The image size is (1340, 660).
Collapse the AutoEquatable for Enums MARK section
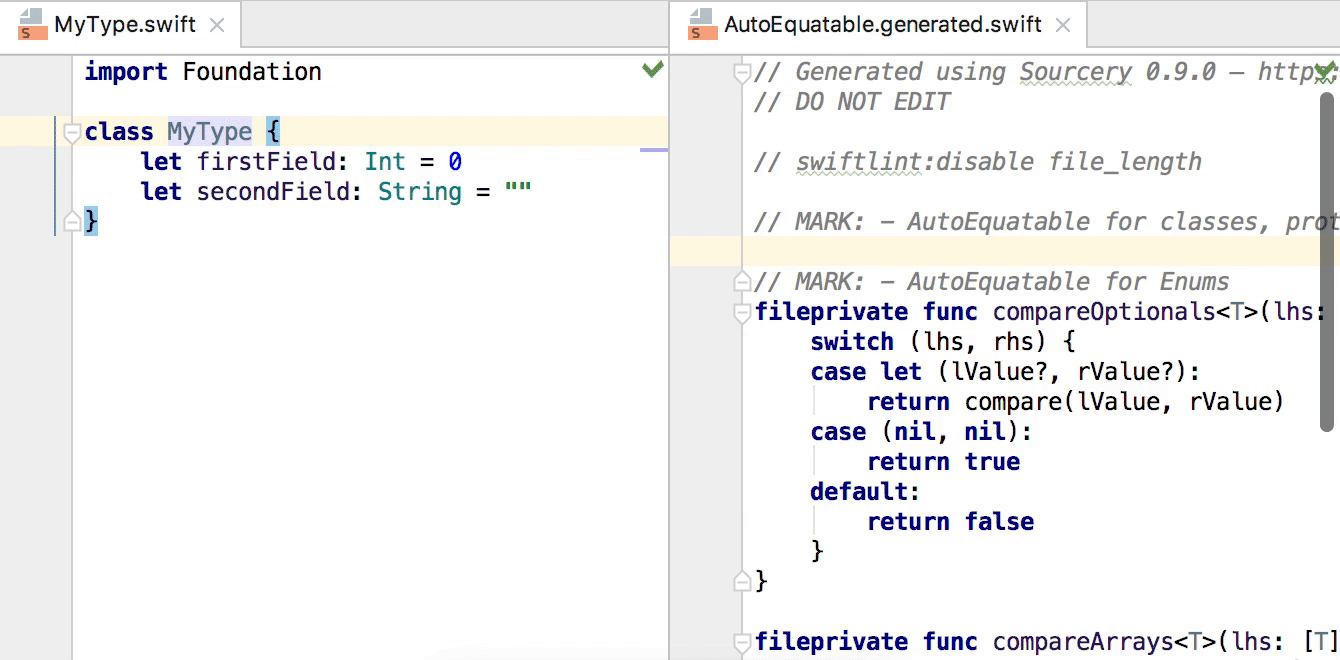click(742, 281)
